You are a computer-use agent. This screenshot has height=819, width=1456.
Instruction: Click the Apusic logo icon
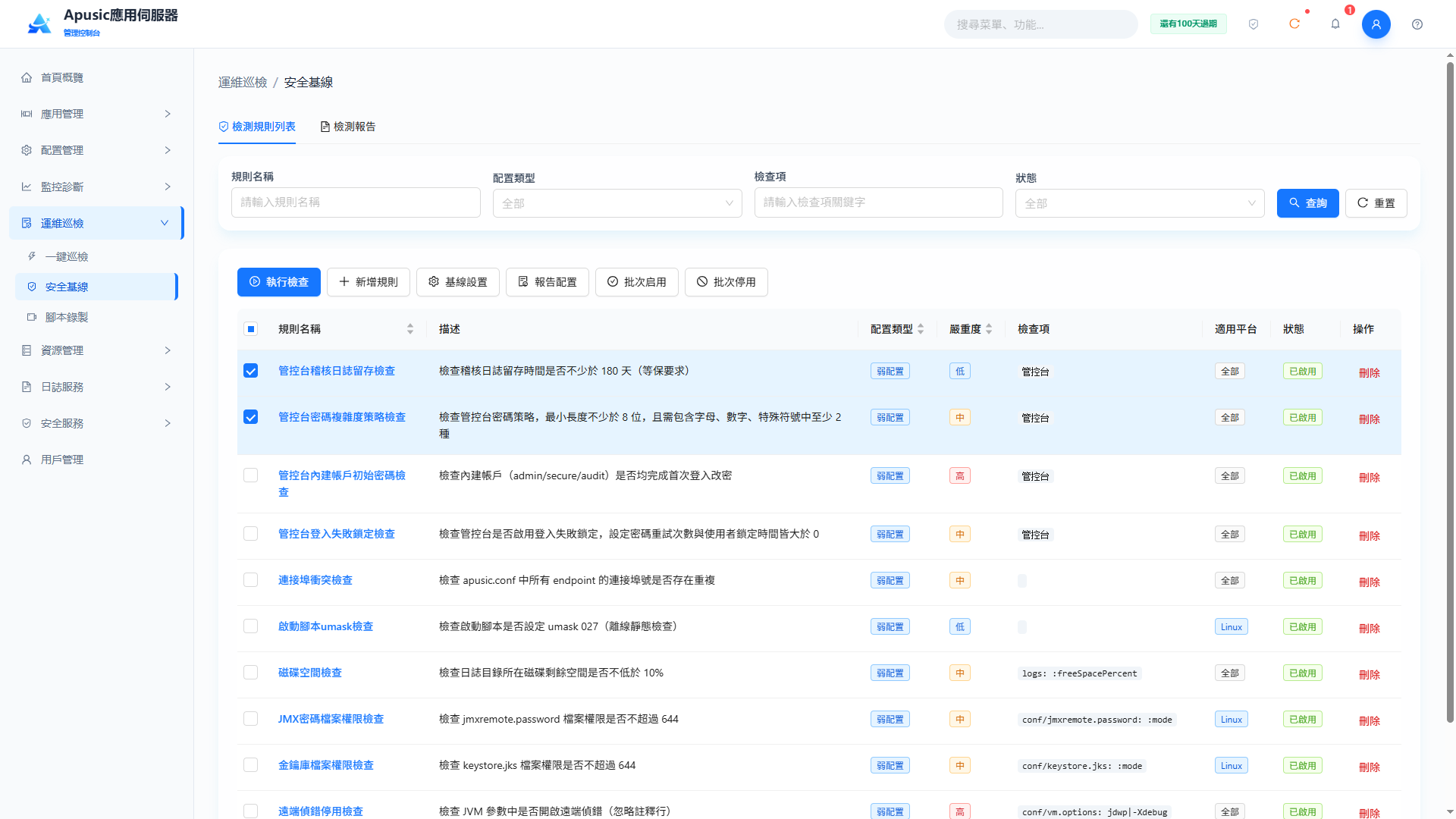(x=39, y=24)
